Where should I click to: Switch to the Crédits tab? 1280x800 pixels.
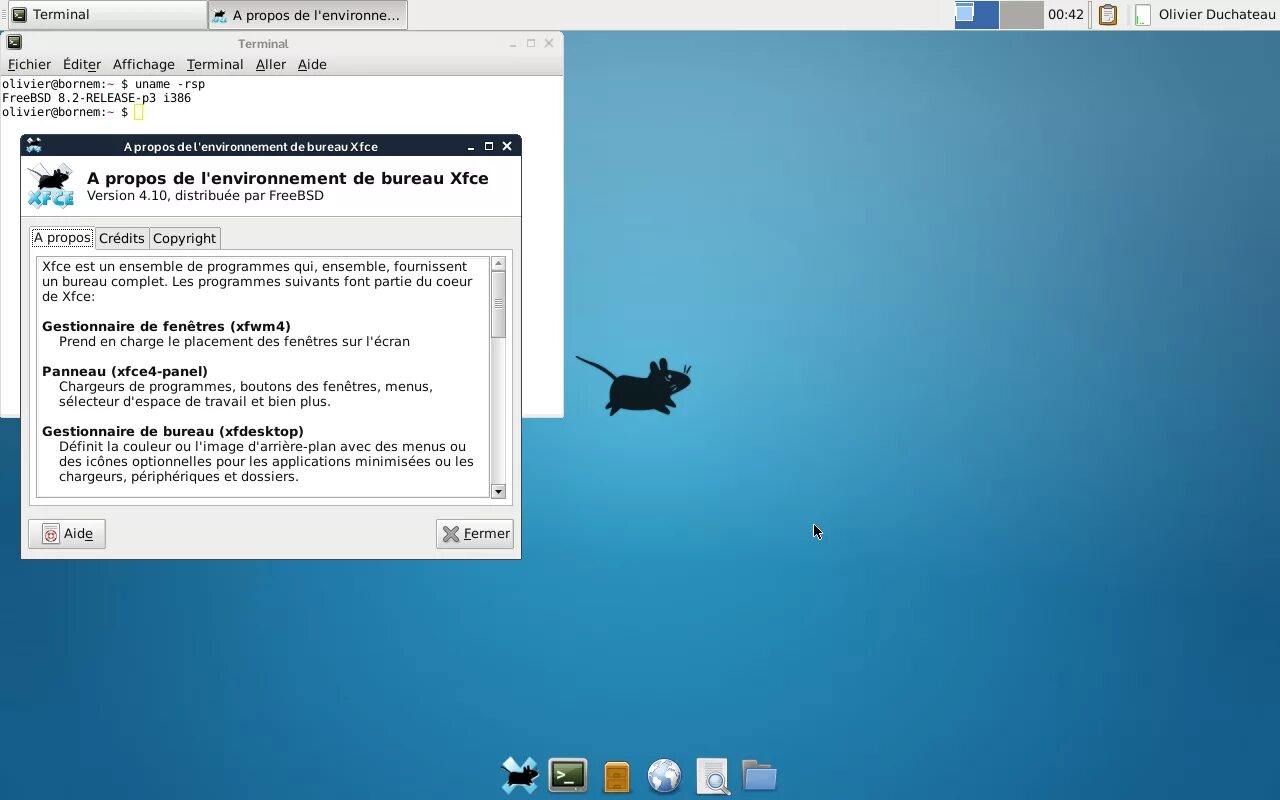click(x=122, y=238)
